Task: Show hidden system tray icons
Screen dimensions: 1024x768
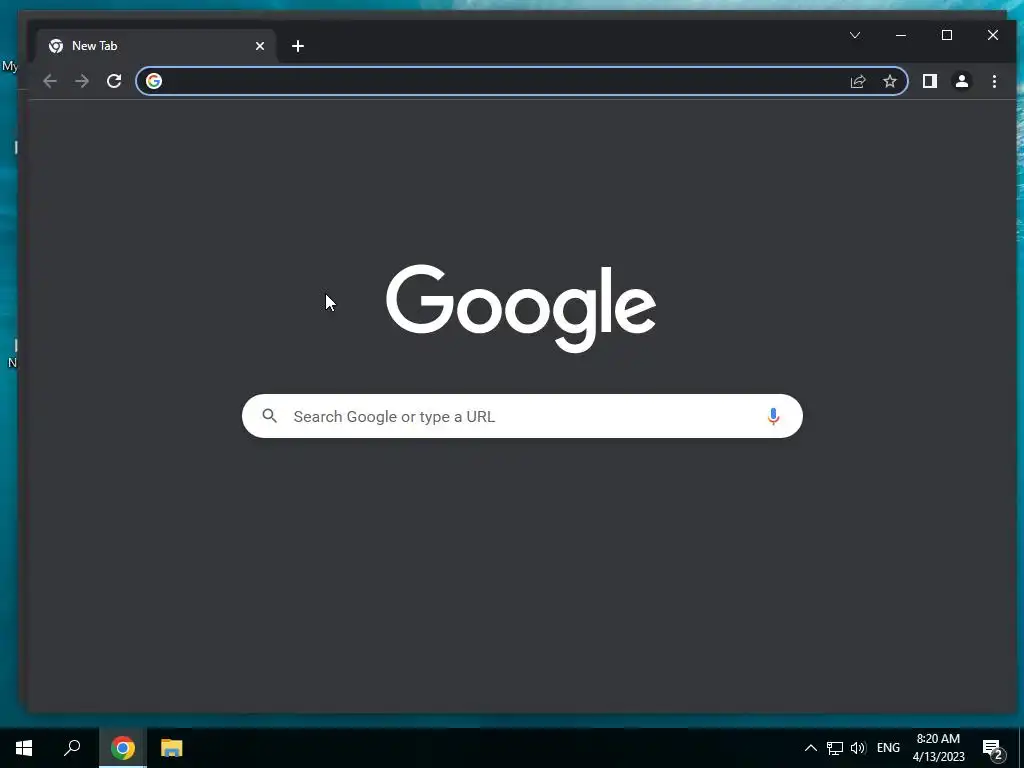Action: 810,748
